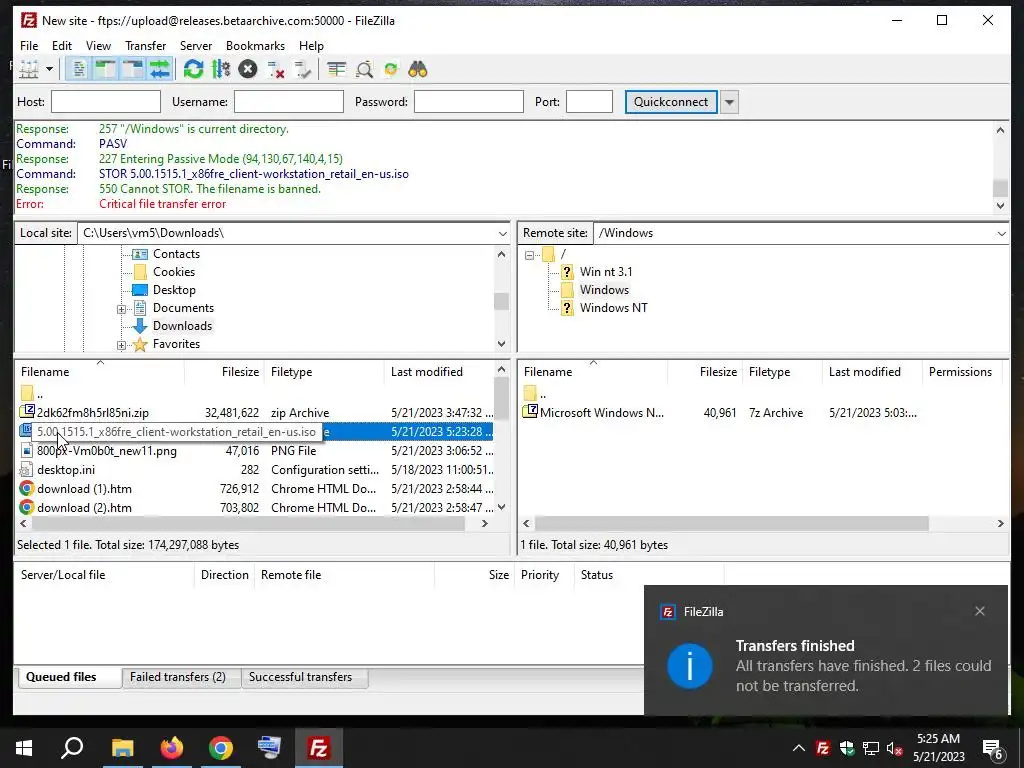Switch to Queued files tab
This screenshot has height=768, width=1024.
tap(68, 677)
